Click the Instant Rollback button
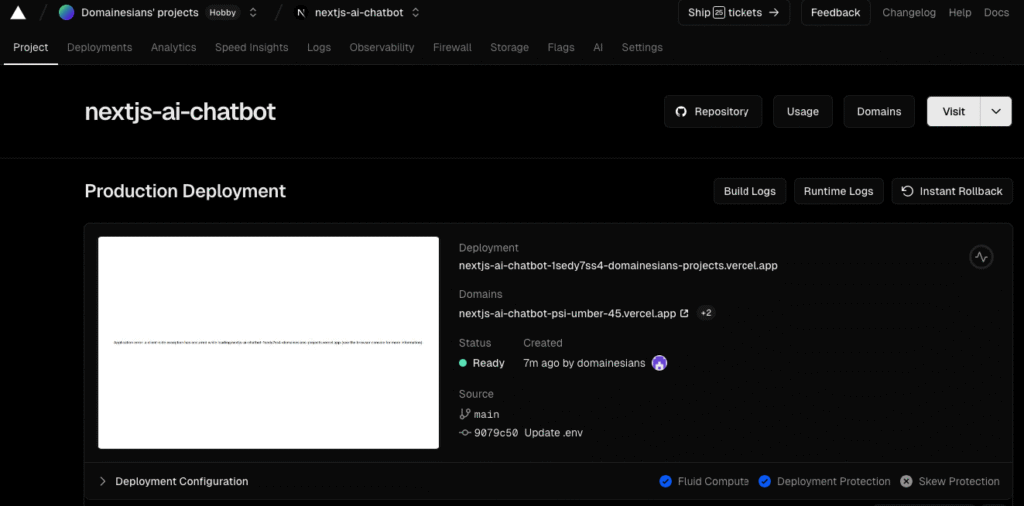1024x506 pixels. pyautogui.click(x=952, y=191)
